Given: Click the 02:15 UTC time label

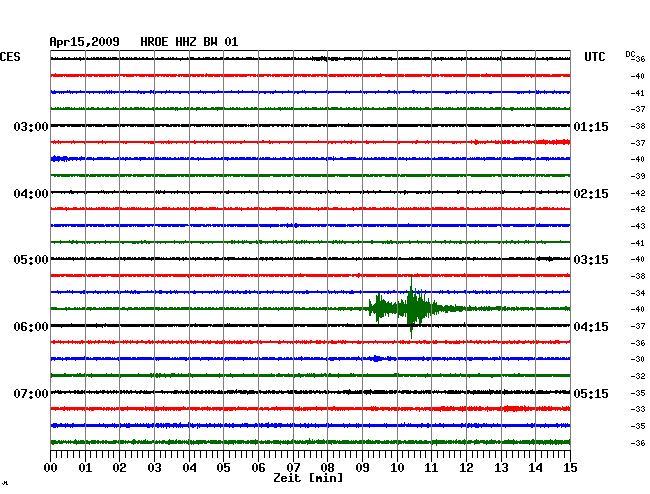Looking at the screenshot, I should pos(591,194).
